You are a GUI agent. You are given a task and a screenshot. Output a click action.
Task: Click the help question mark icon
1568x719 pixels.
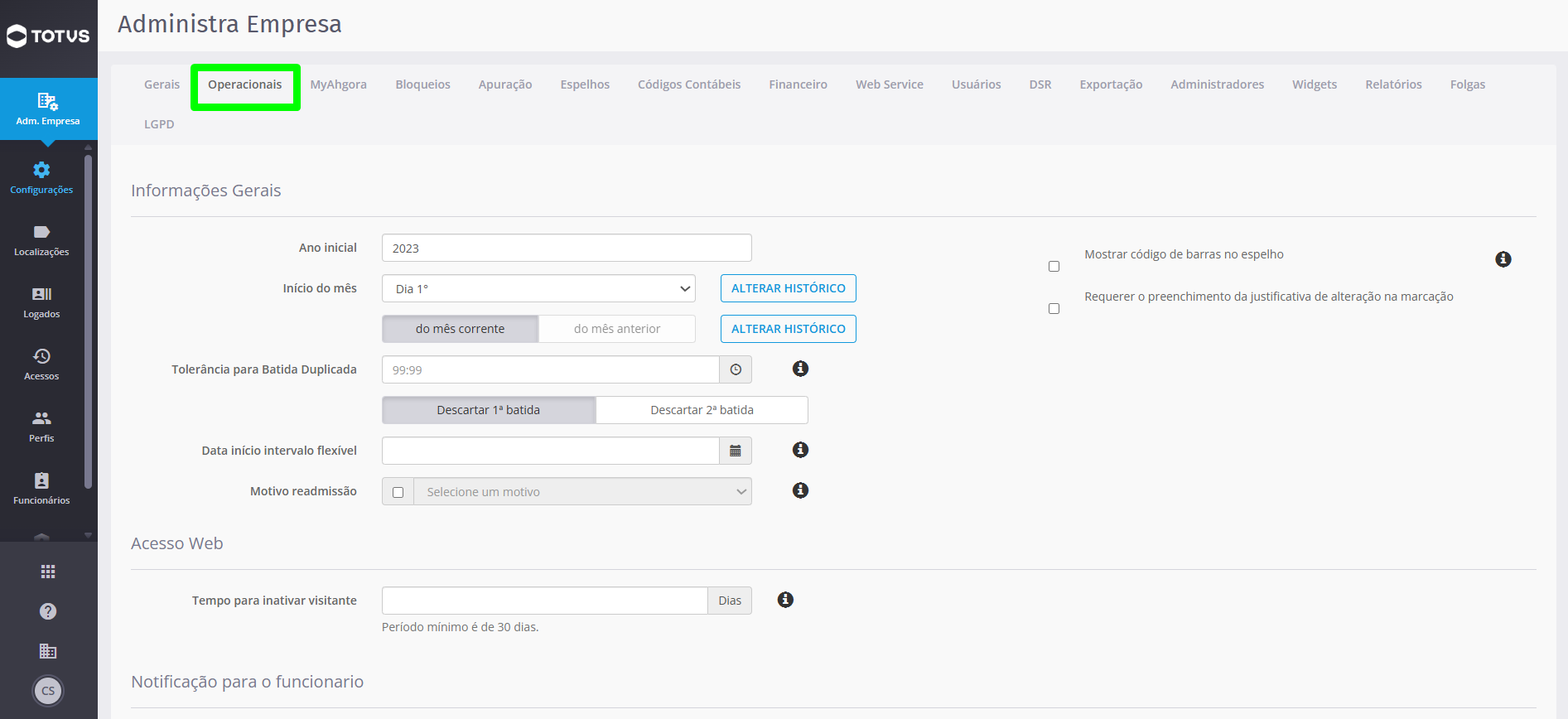48,611
